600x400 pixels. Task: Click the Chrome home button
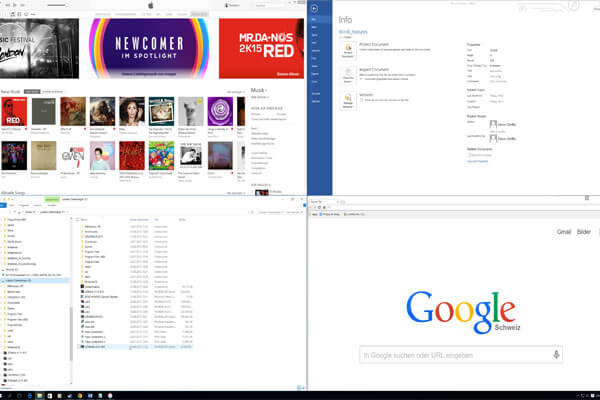tap(324, 207)
